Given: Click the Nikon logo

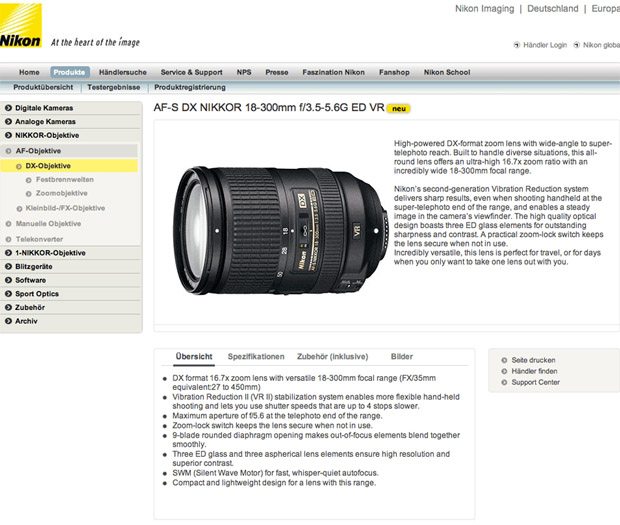Looking at the screenshot, I should 21,25.
